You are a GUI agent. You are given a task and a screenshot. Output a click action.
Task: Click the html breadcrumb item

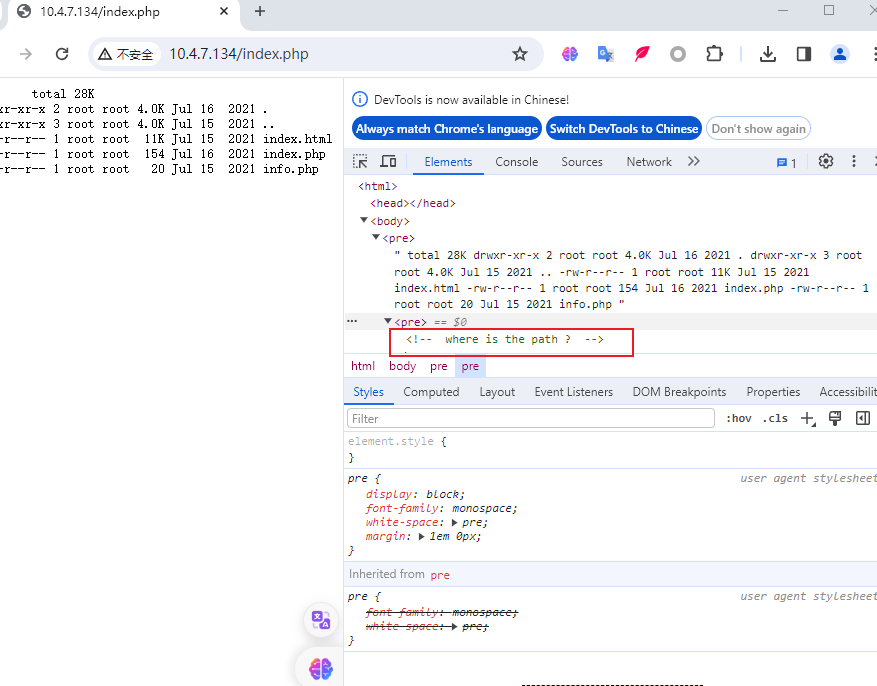pyautogui.click(x=363, y=366)
